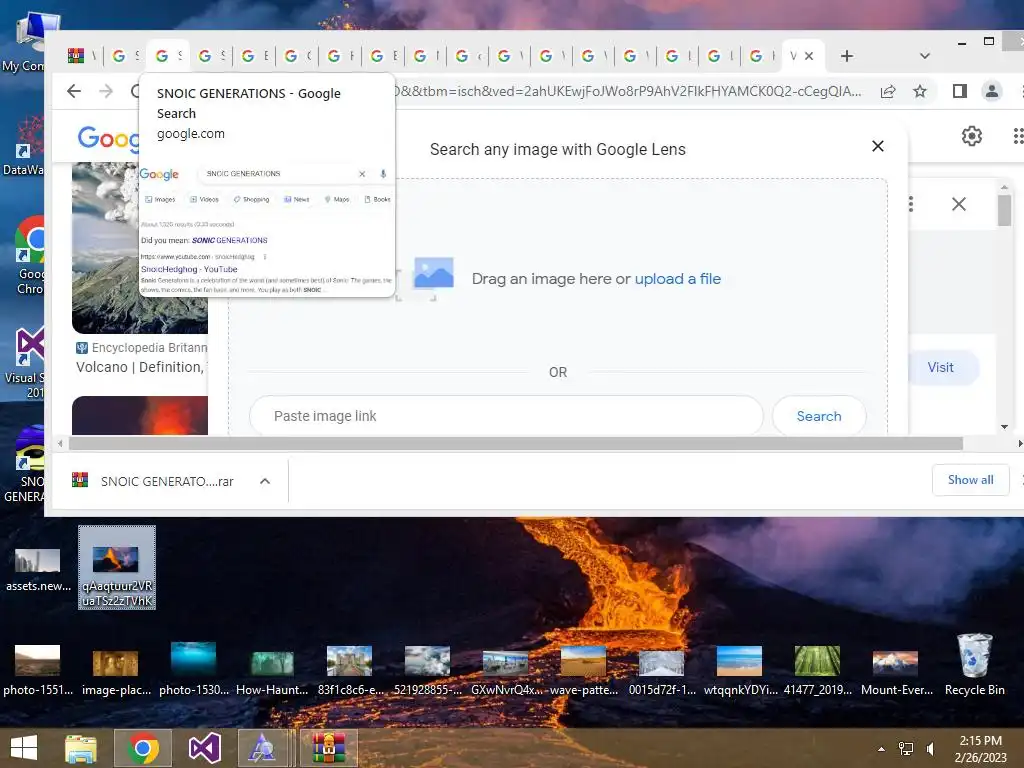Open a new tab with the plus button

(847, 56)
